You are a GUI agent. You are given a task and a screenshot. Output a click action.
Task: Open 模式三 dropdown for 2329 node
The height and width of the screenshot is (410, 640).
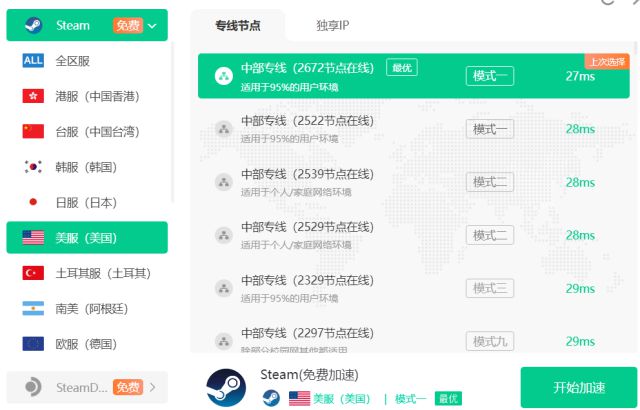[x=490, y=288]
